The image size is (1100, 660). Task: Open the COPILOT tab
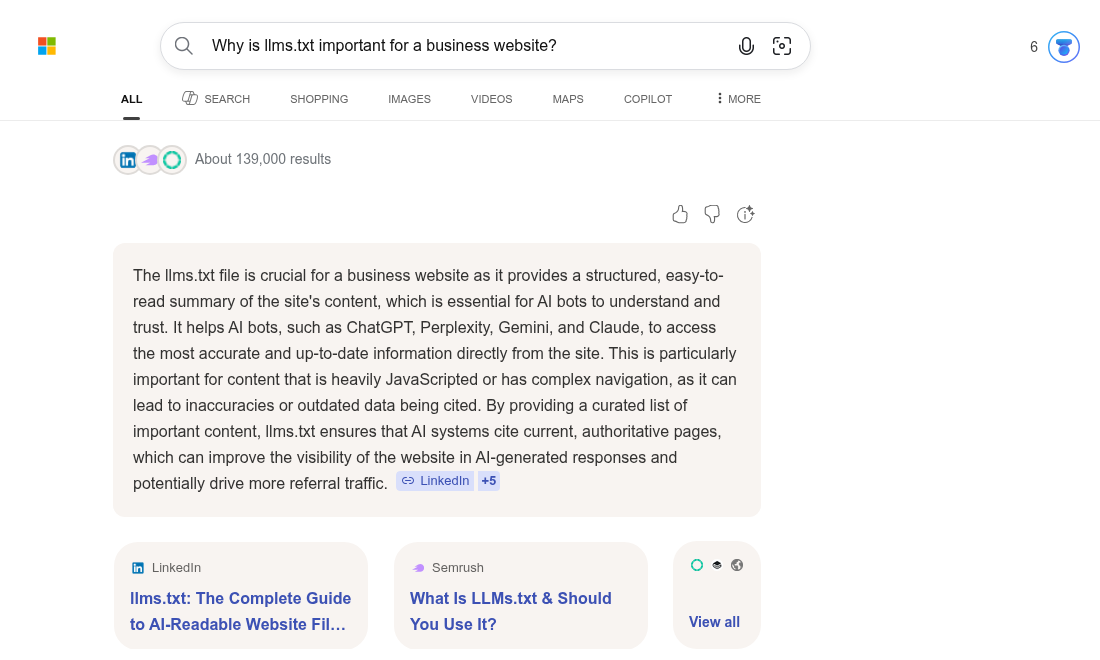[648, 99]
